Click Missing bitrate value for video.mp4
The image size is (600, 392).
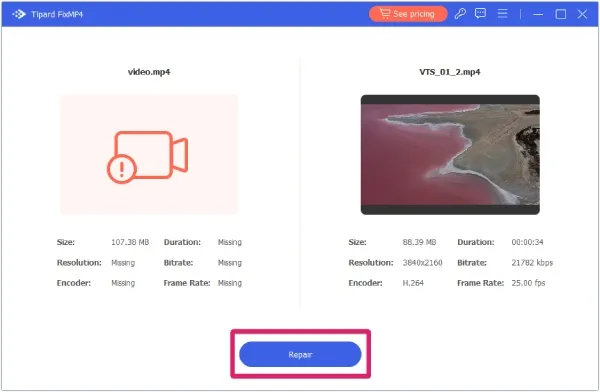(230, 263)
